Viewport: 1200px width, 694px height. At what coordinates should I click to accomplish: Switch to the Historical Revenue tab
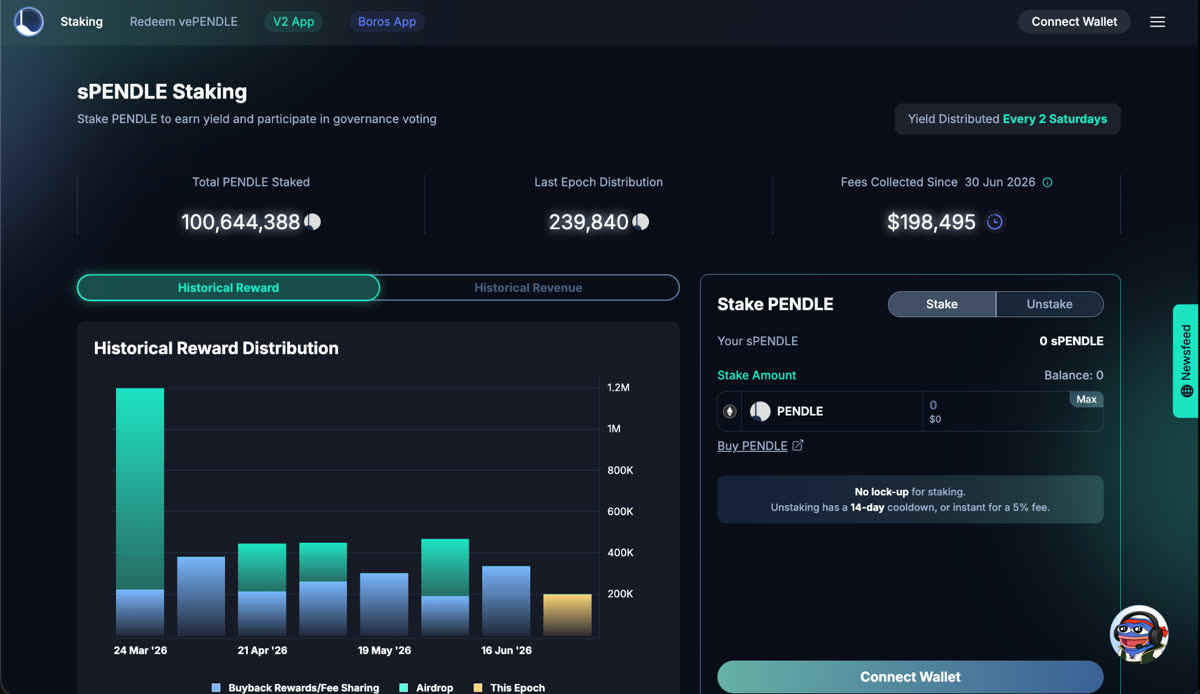click(528, 287)
